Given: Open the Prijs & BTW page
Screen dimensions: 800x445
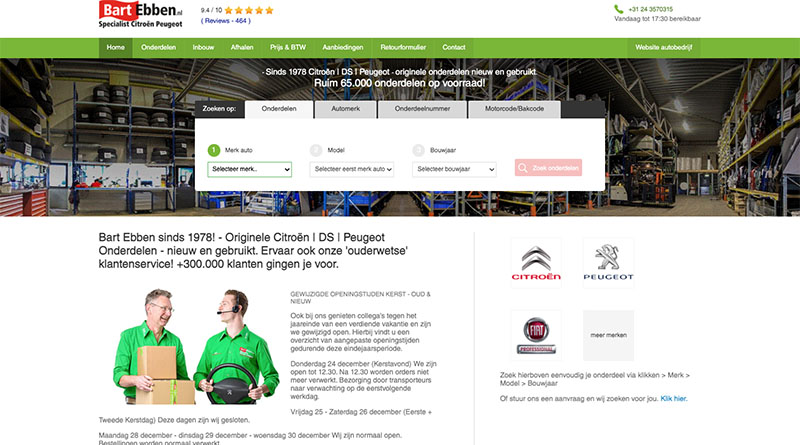Looking at the screenshot, I should 288,47.
